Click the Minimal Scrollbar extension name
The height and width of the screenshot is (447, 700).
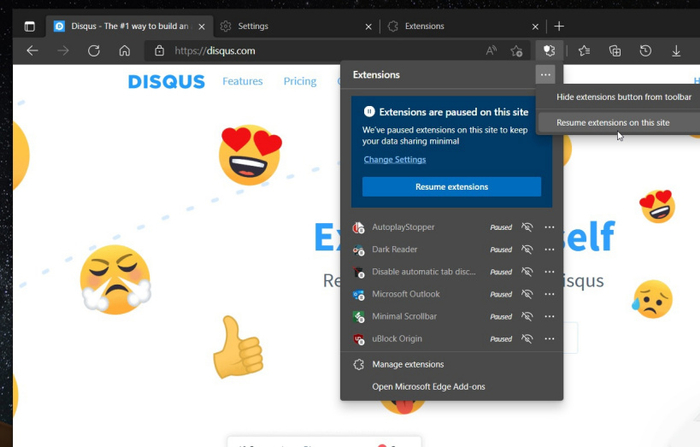(x=404, y=317)
